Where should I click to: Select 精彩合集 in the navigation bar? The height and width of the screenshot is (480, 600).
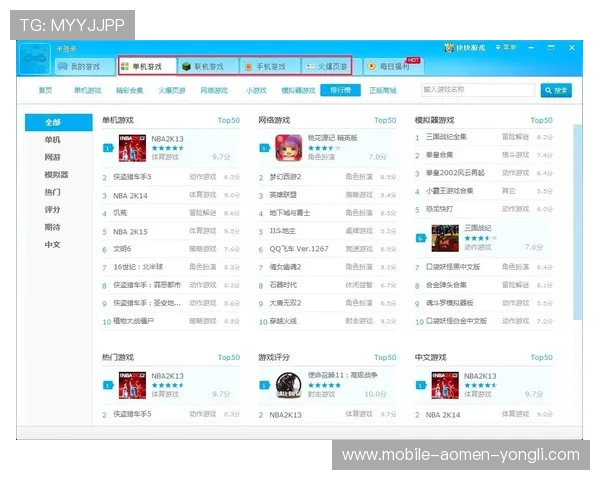pyautogui.click(x=129, y=90)
